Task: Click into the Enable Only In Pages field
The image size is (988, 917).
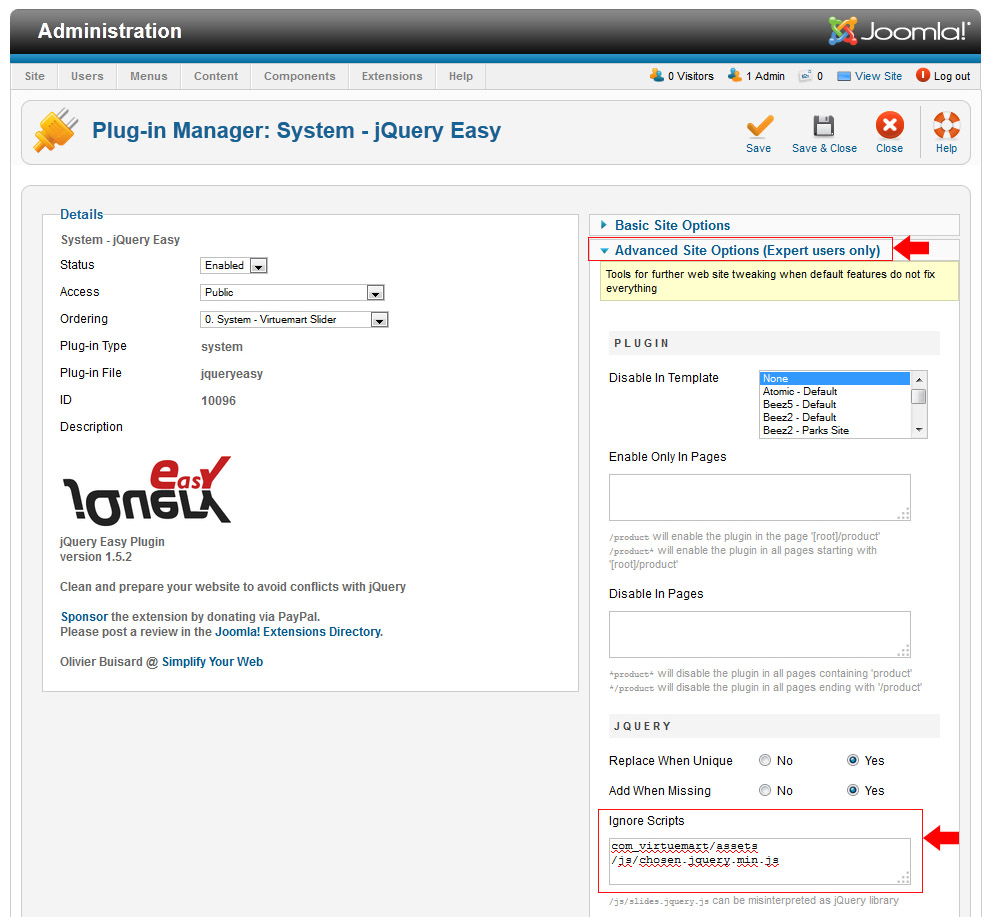Action: coord(759,497)
